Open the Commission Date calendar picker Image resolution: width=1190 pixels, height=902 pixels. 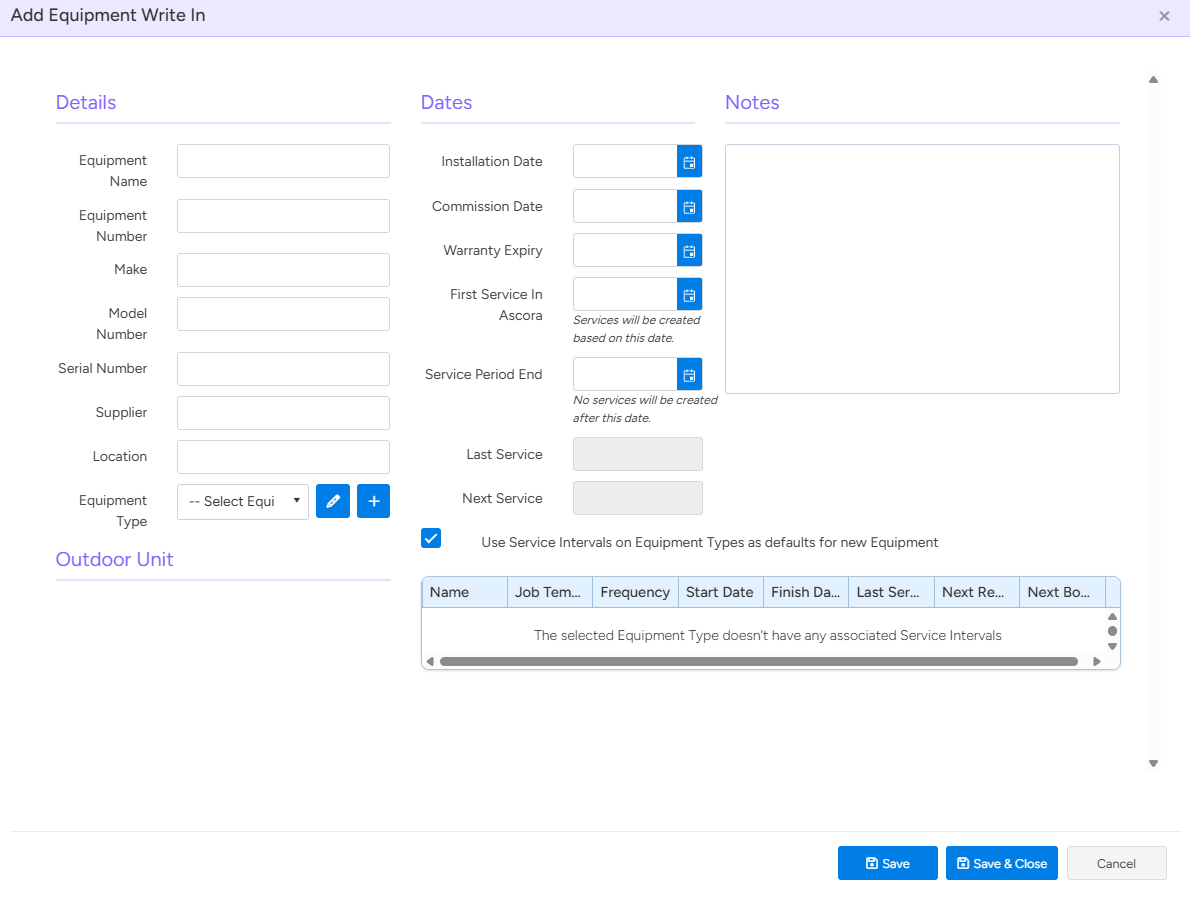(x=689, y=207)
